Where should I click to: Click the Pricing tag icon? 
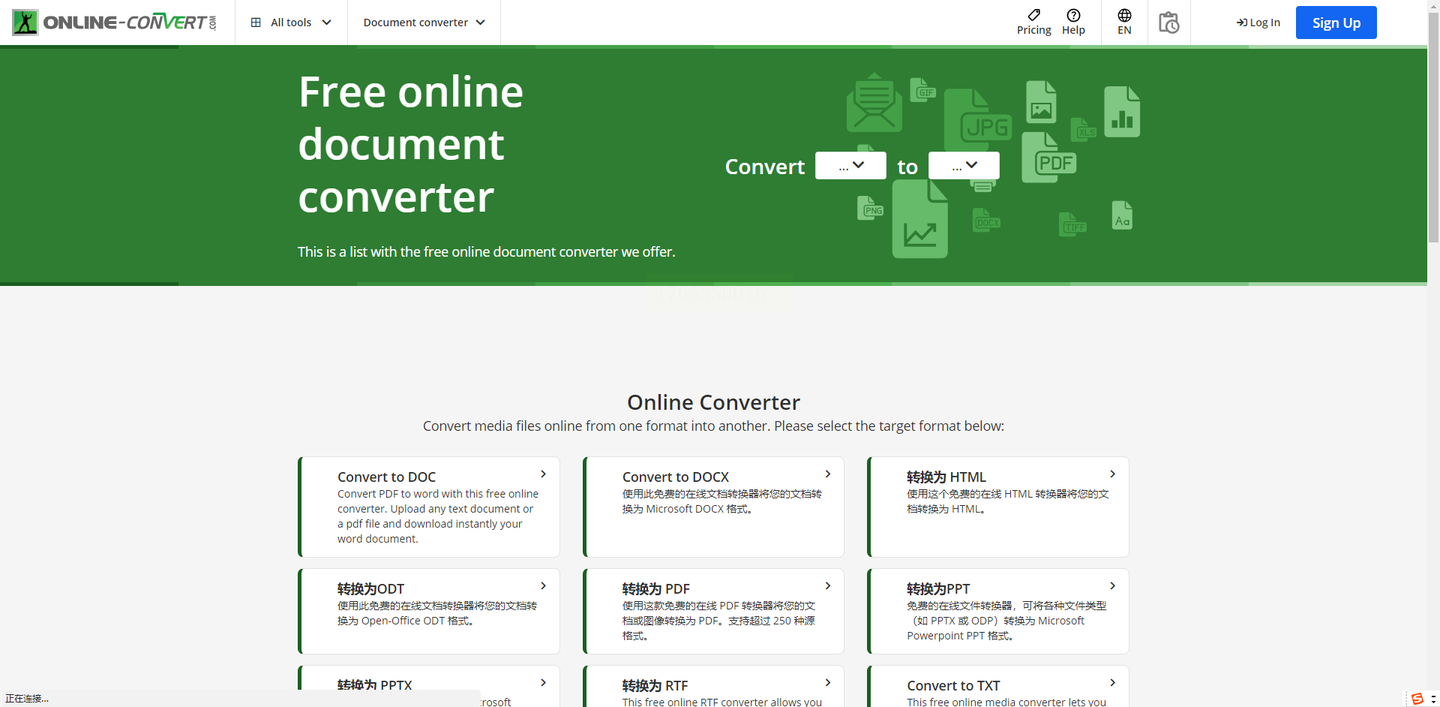point(1034,15)
